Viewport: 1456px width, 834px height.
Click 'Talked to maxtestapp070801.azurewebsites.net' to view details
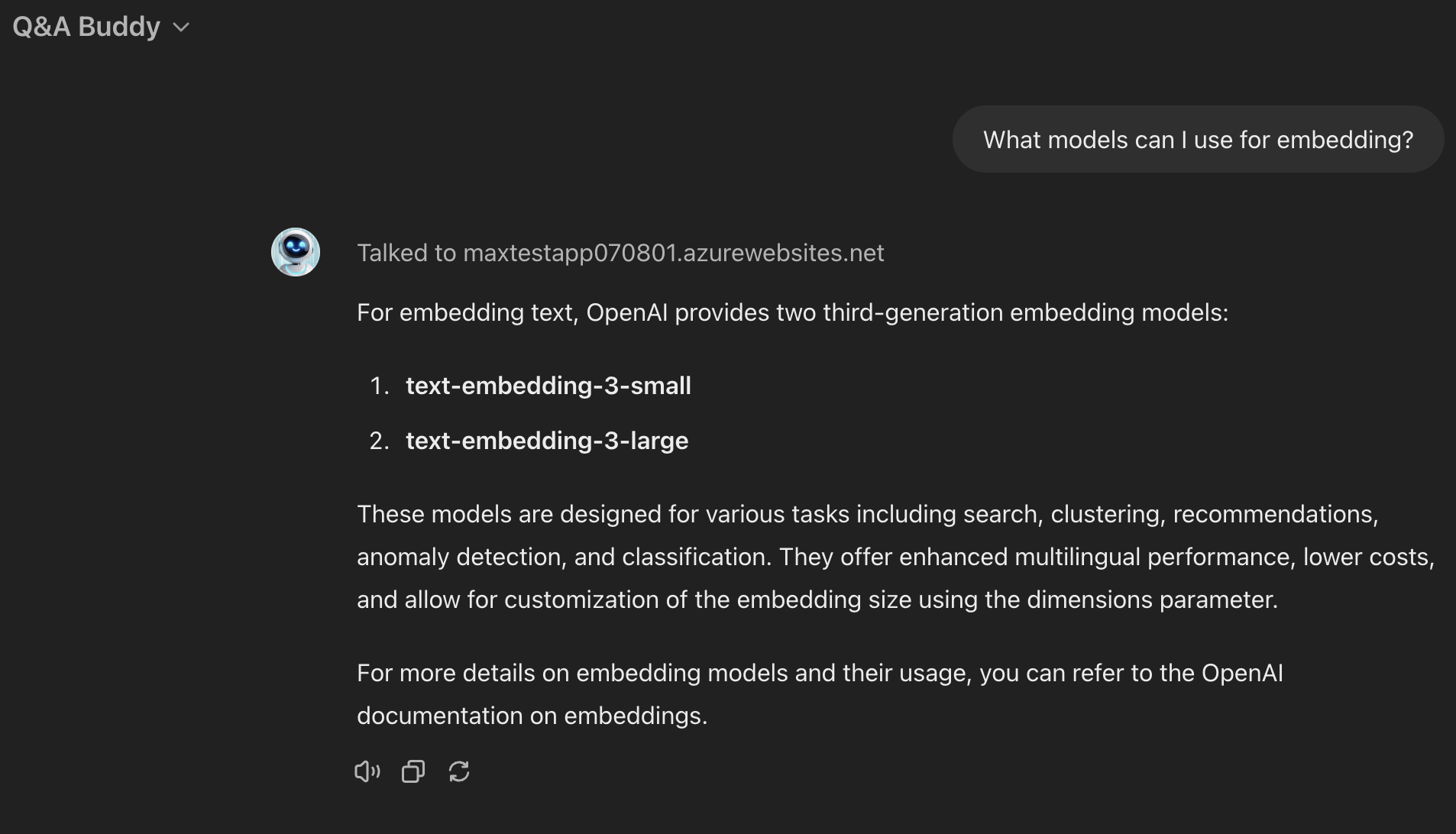(x=620, y=252)
